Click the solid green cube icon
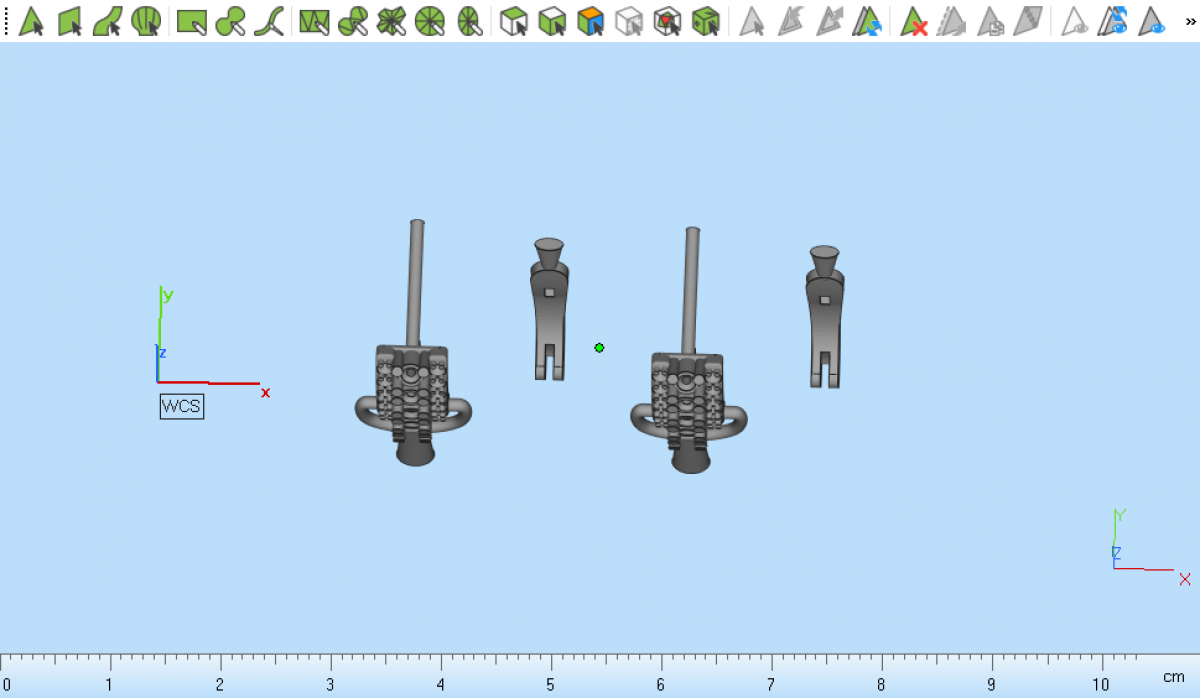Screen dimensions: 1200x698 706,21
